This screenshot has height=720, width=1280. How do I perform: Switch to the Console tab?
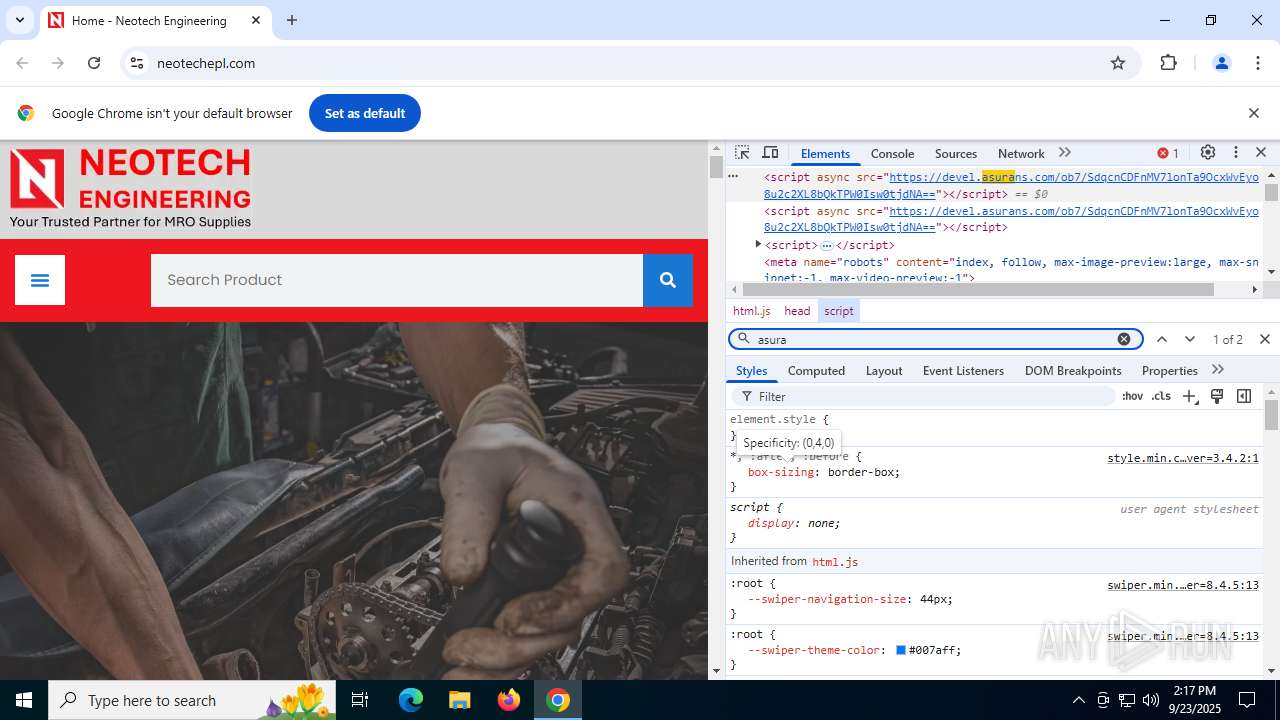892,153
